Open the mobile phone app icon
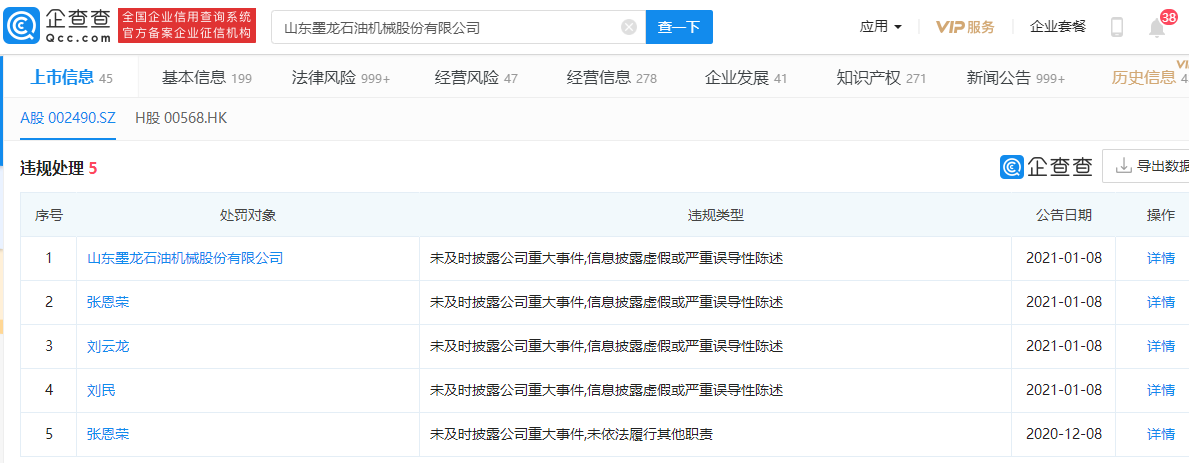 1116,27
